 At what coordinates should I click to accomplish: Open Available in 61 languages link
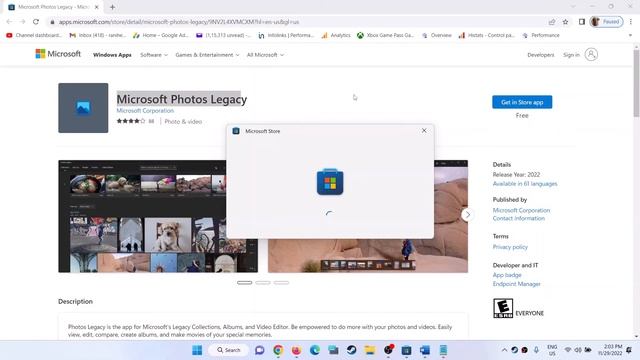point(525,184)
